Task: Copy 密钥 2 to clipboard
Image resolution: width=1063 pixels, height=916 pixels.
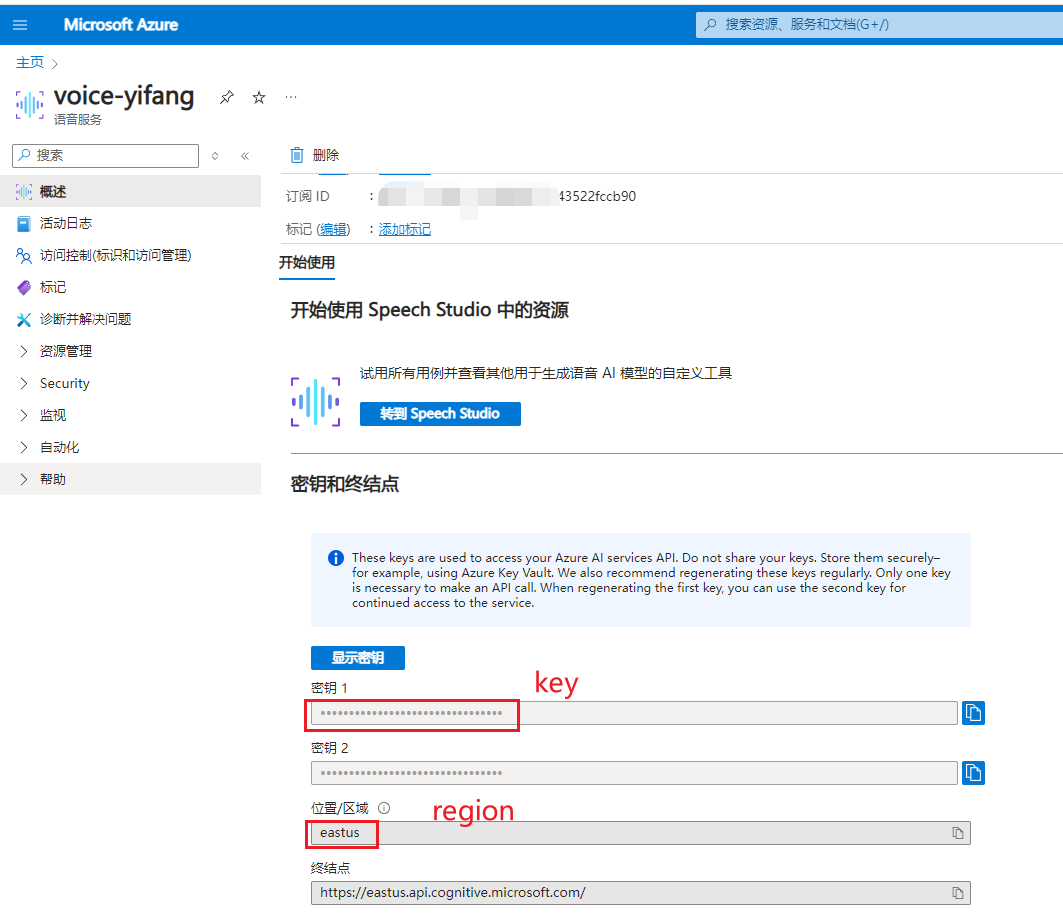Action: coord(974,773)
